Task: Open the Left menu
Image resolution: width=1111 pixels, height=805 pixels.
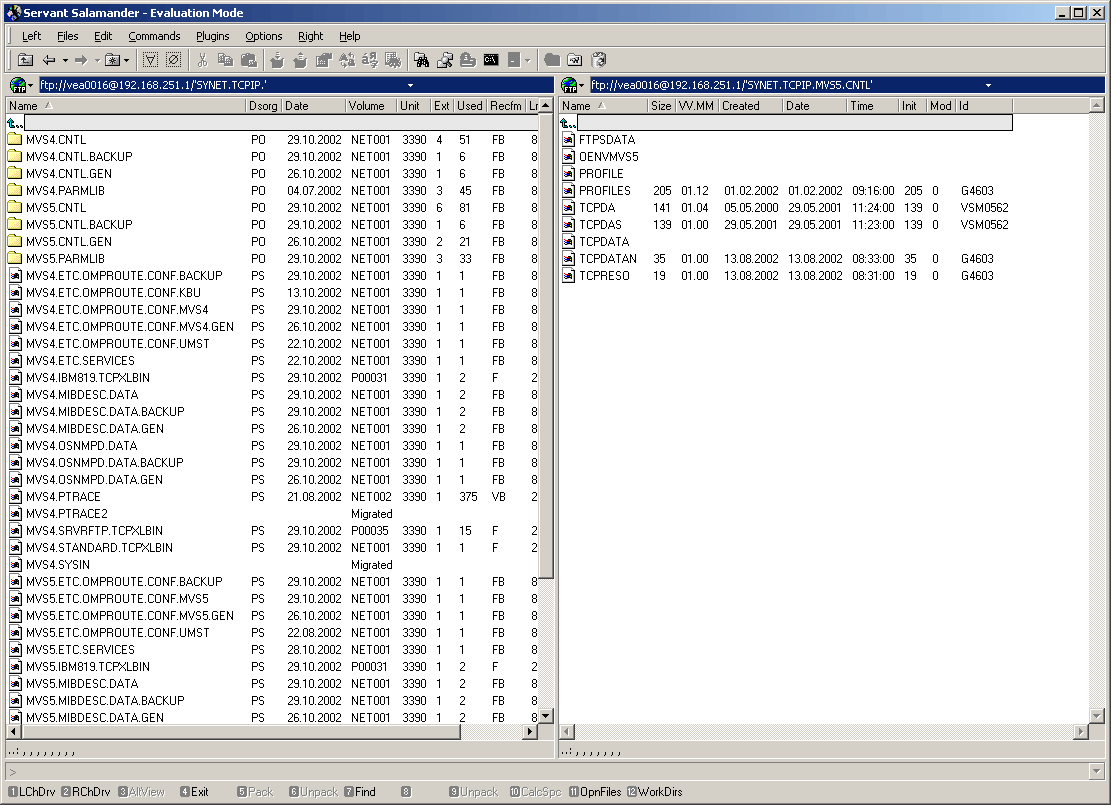Action: tap(31, 36)
